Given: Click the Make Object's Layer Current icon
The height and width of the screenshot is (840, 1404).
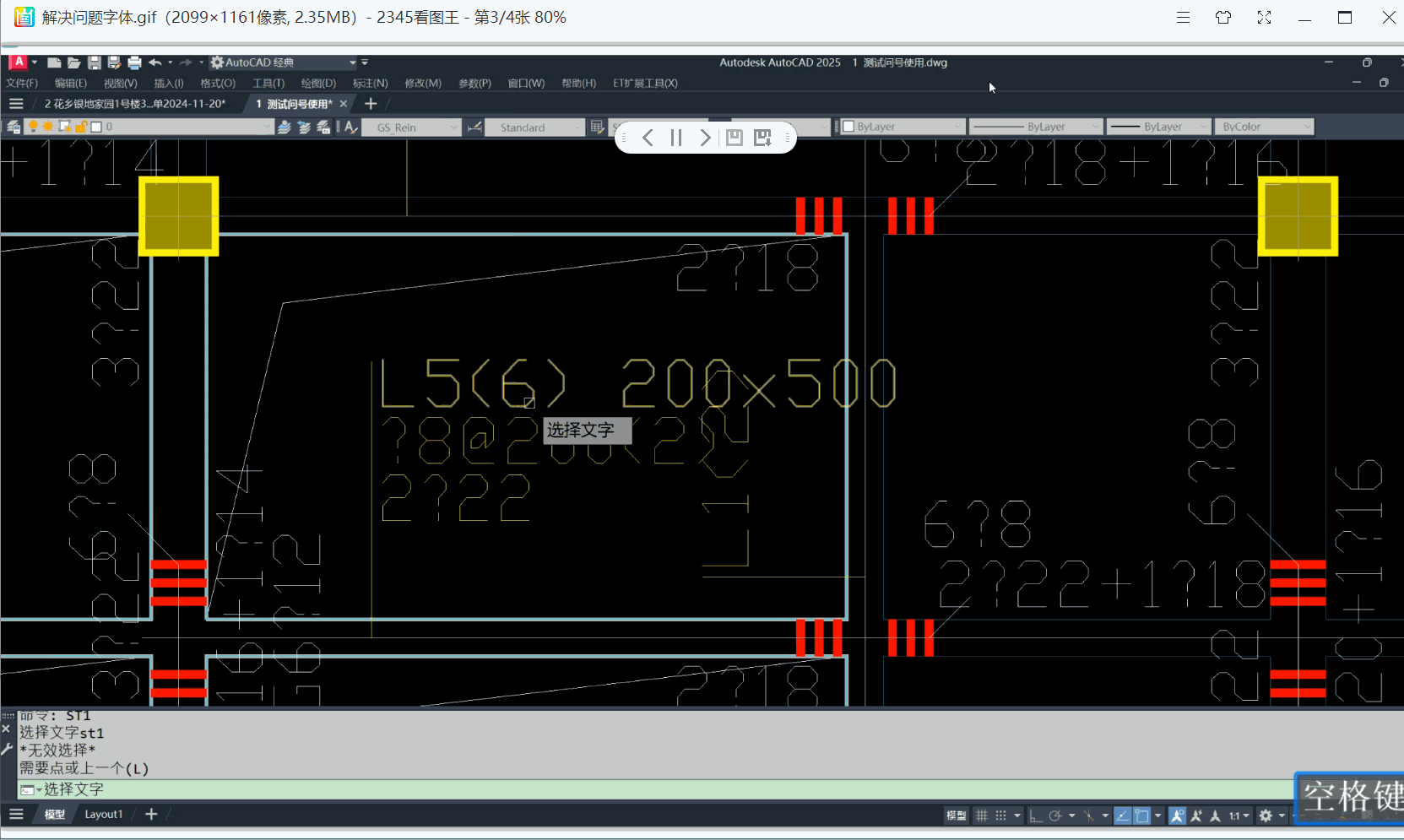Looking at the screenshot, I should click(285, 127).
